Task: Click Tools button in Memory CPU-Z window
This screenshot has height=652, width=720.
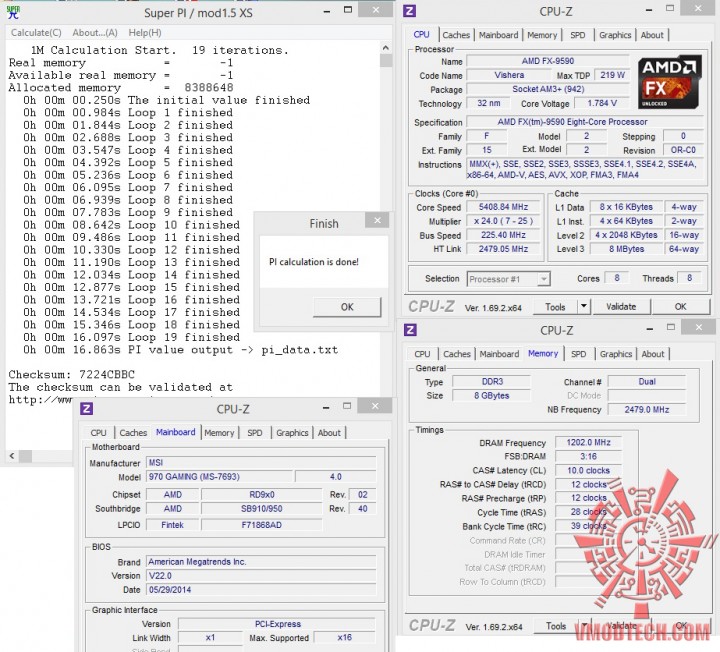Action: 556,626
